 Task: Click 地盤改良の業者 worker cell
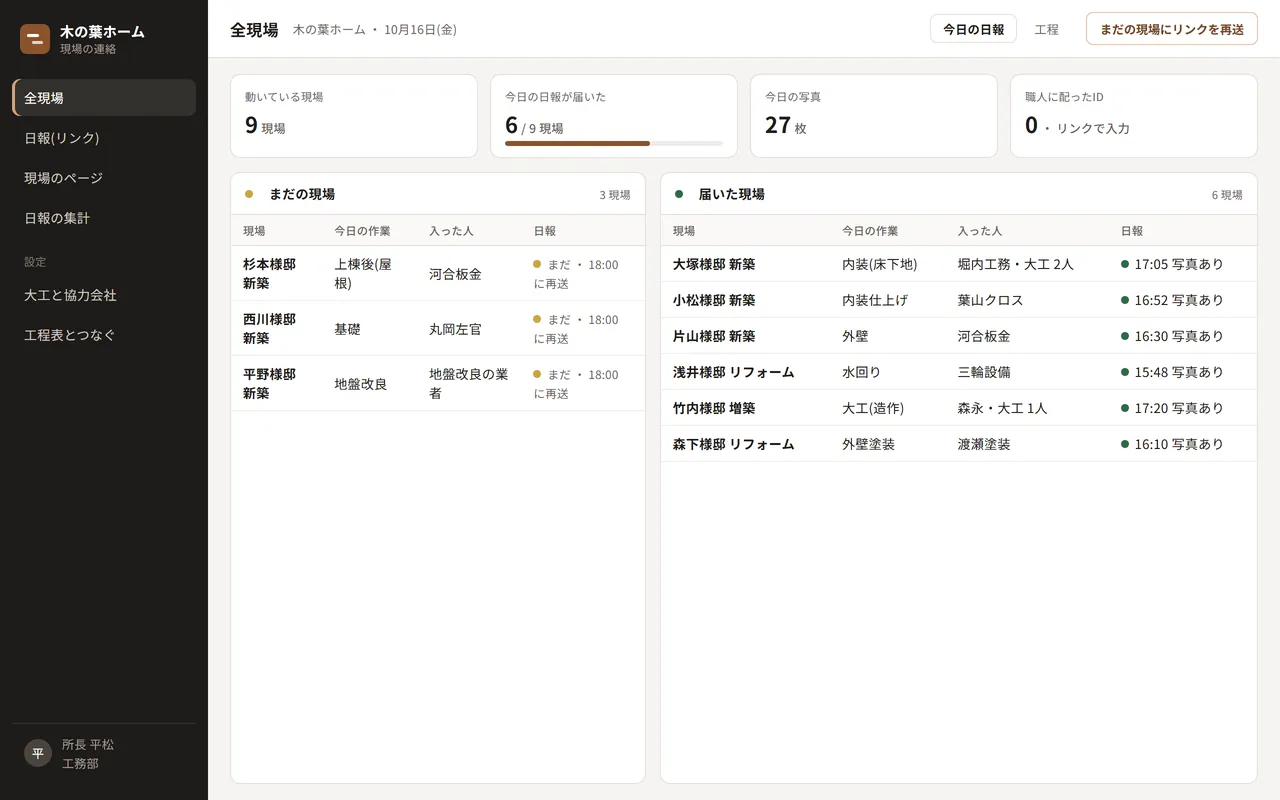click(x=469, y=383)
